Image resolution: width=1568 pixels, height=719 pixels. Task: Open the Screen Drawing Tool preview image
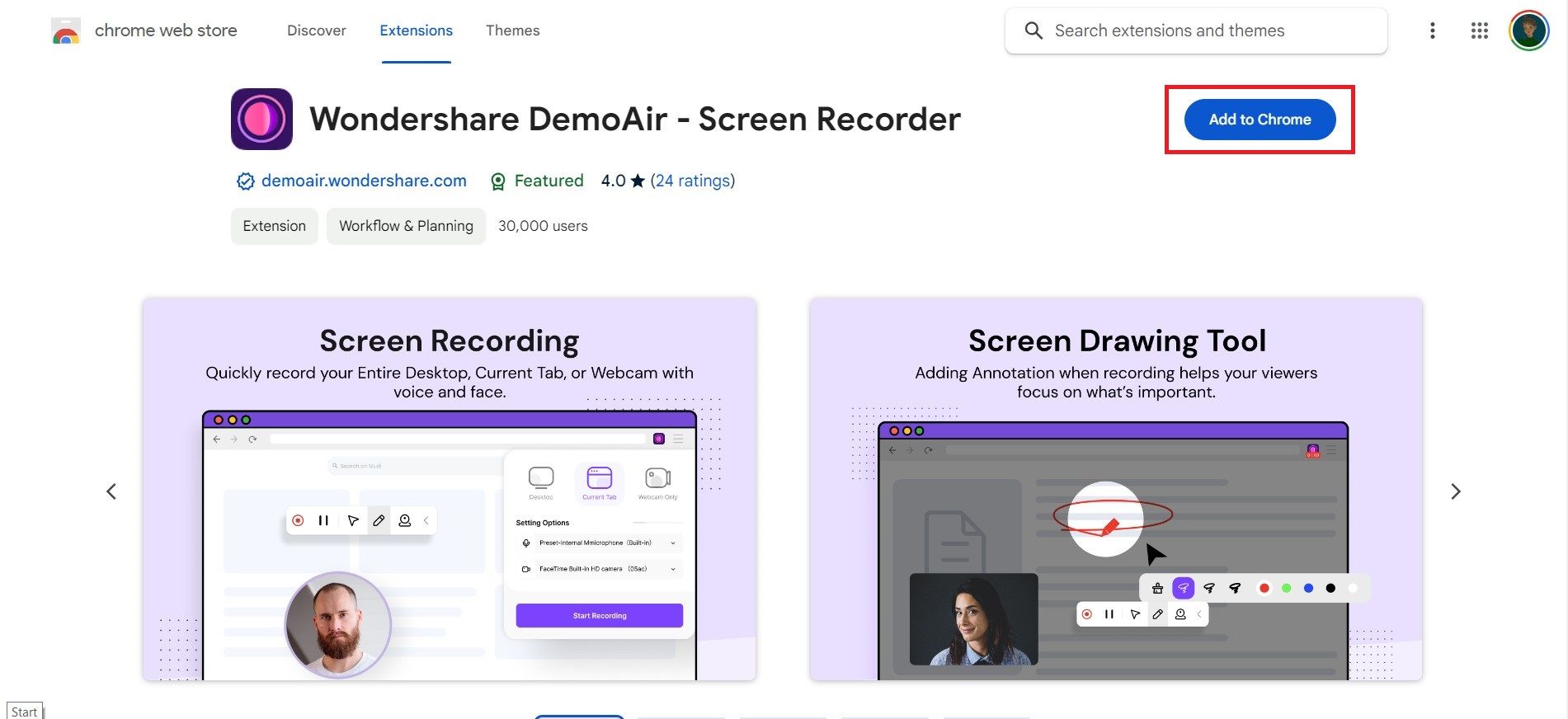(1116, 489)
